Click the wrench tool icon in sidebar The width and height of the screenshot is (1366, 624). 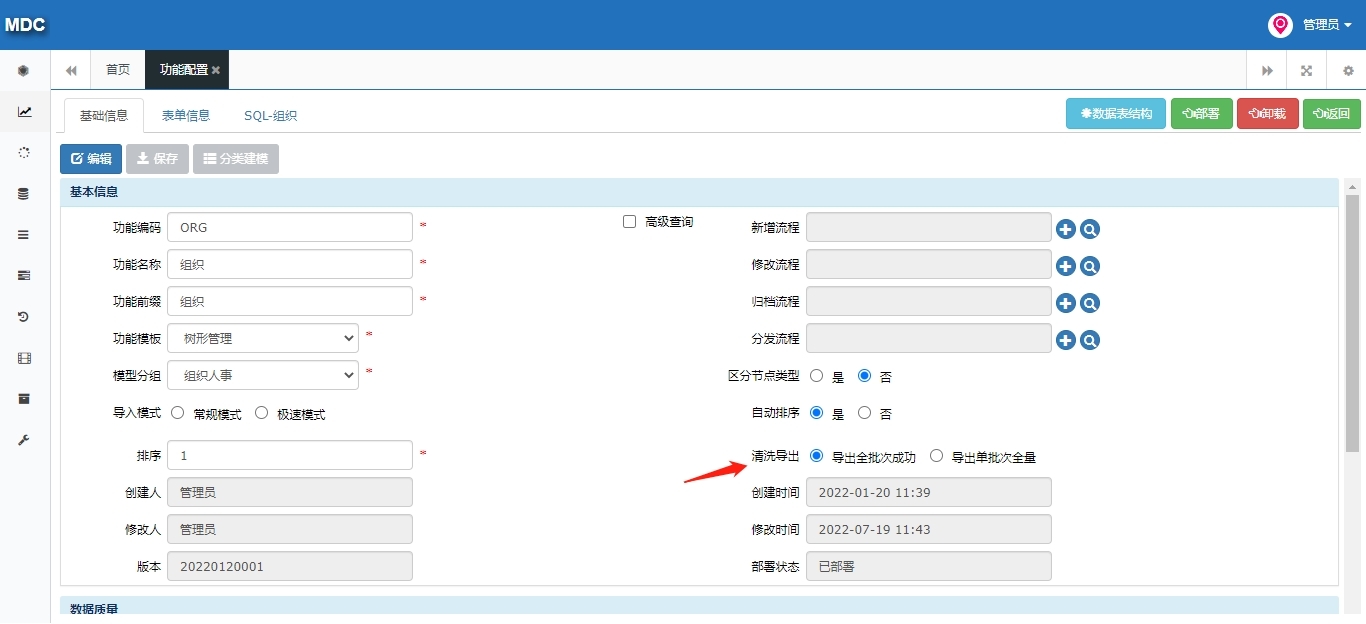[x=24, y=440]
